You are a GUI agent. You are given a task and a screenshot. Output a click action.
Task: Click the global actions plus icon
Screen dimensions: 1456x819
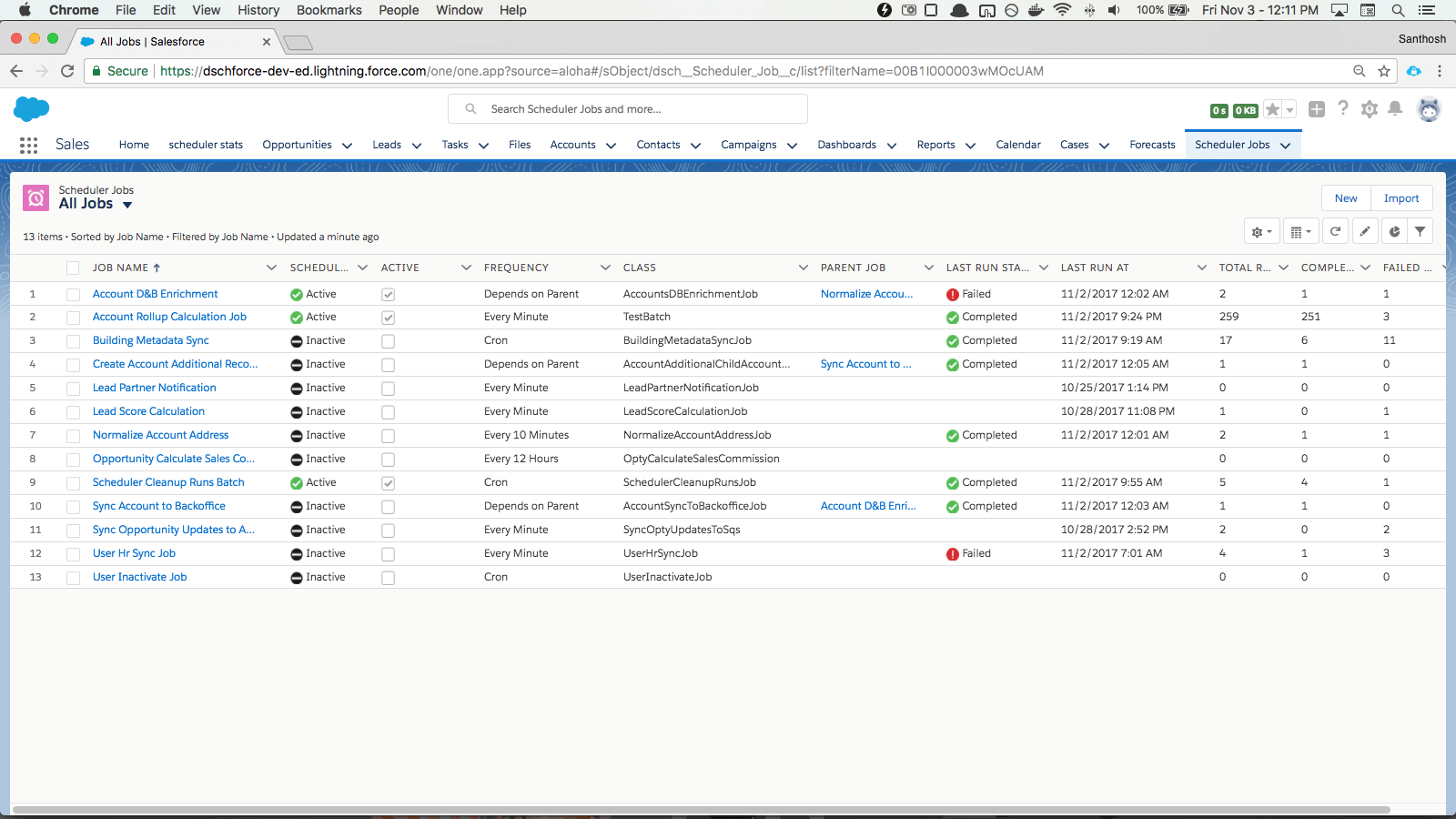coord(1316,109)
